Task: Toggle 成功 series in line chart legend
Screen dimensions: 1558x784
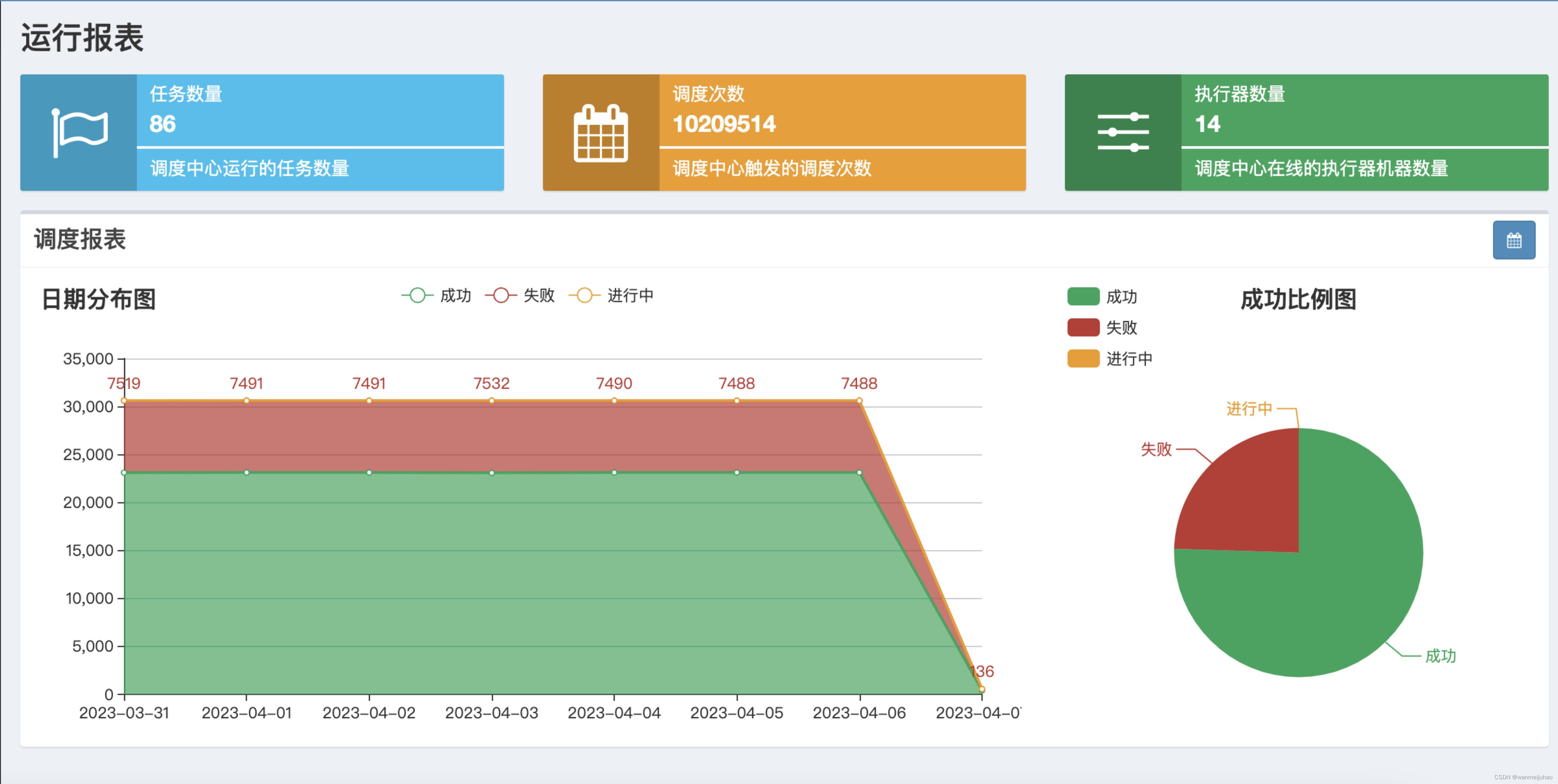Action: click(x=436, y=295)
